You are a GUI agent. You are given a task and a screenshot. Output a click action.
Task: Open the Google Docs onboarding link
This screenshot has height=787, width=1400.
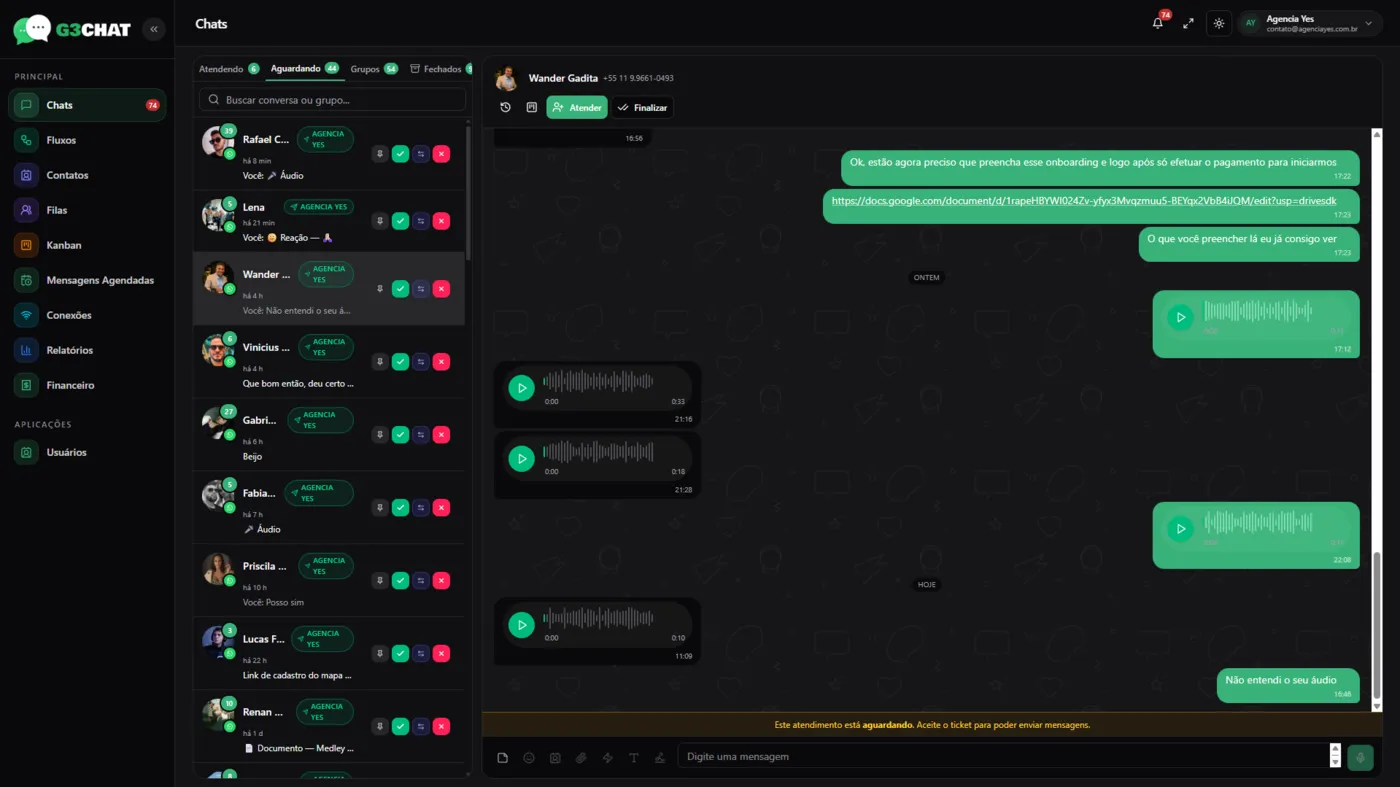coord(1084,201)
